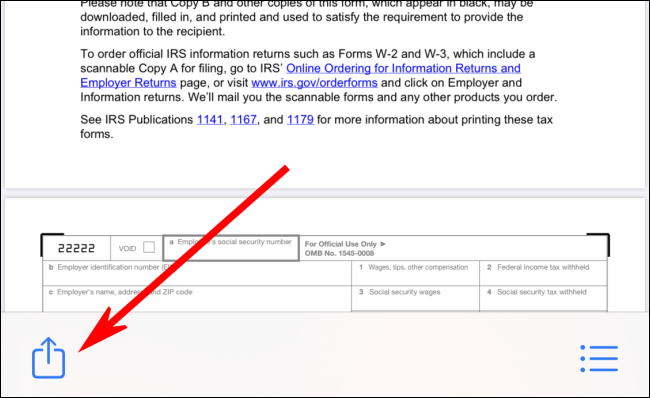This screenshot has height=398, width=650.
Task: Click the page divider between PDF pages
Action: point(325,193)
